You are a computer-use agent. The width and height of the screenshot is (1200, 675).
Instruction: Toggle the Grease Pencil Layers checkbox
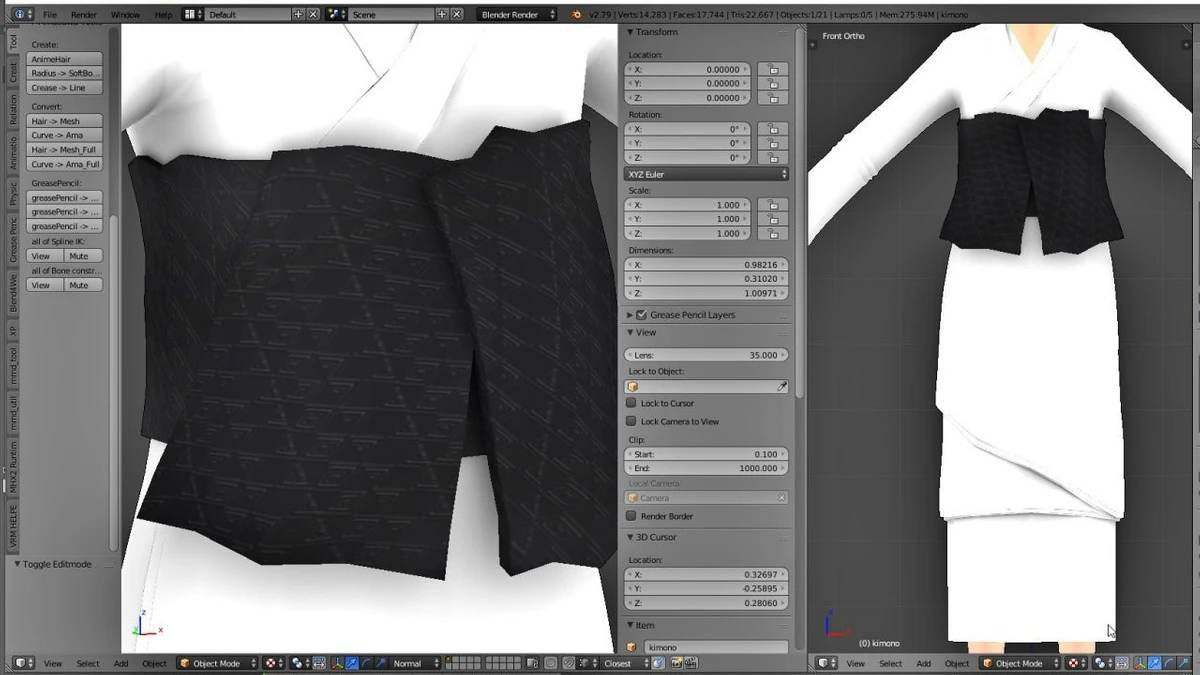coord(642,315)
